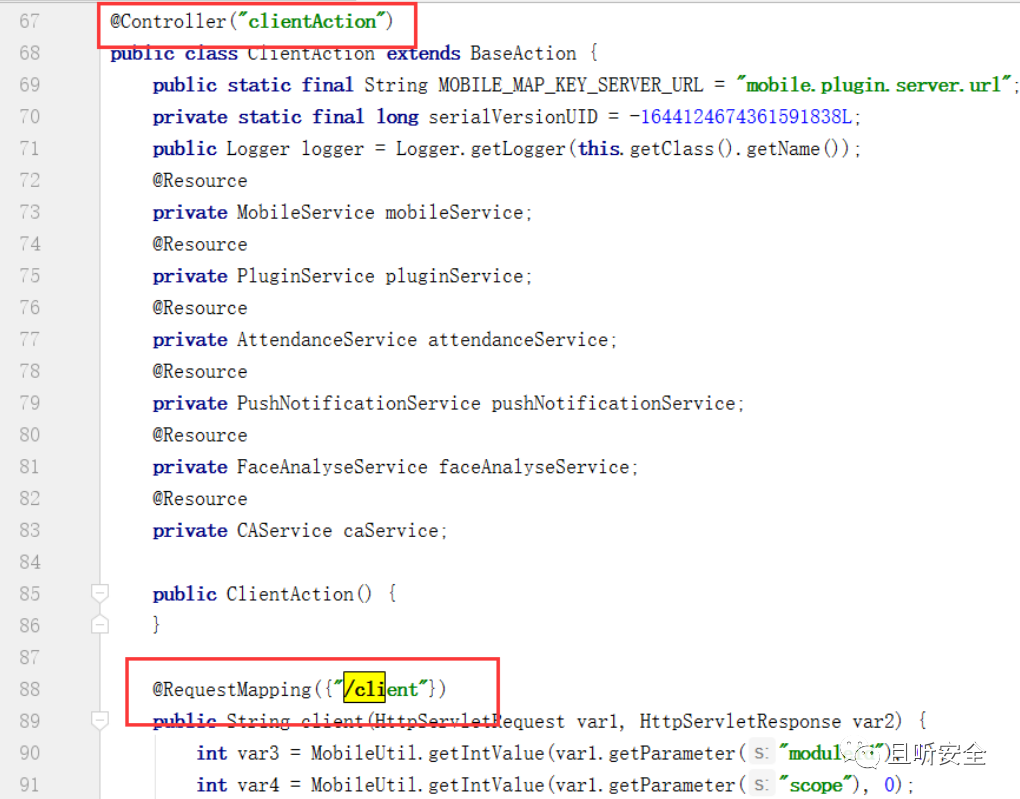Image resolution: width=1020 pixels, height=799 pixels.
Task: Click @Resource annotation on line 82
Action: coord(200,500)
